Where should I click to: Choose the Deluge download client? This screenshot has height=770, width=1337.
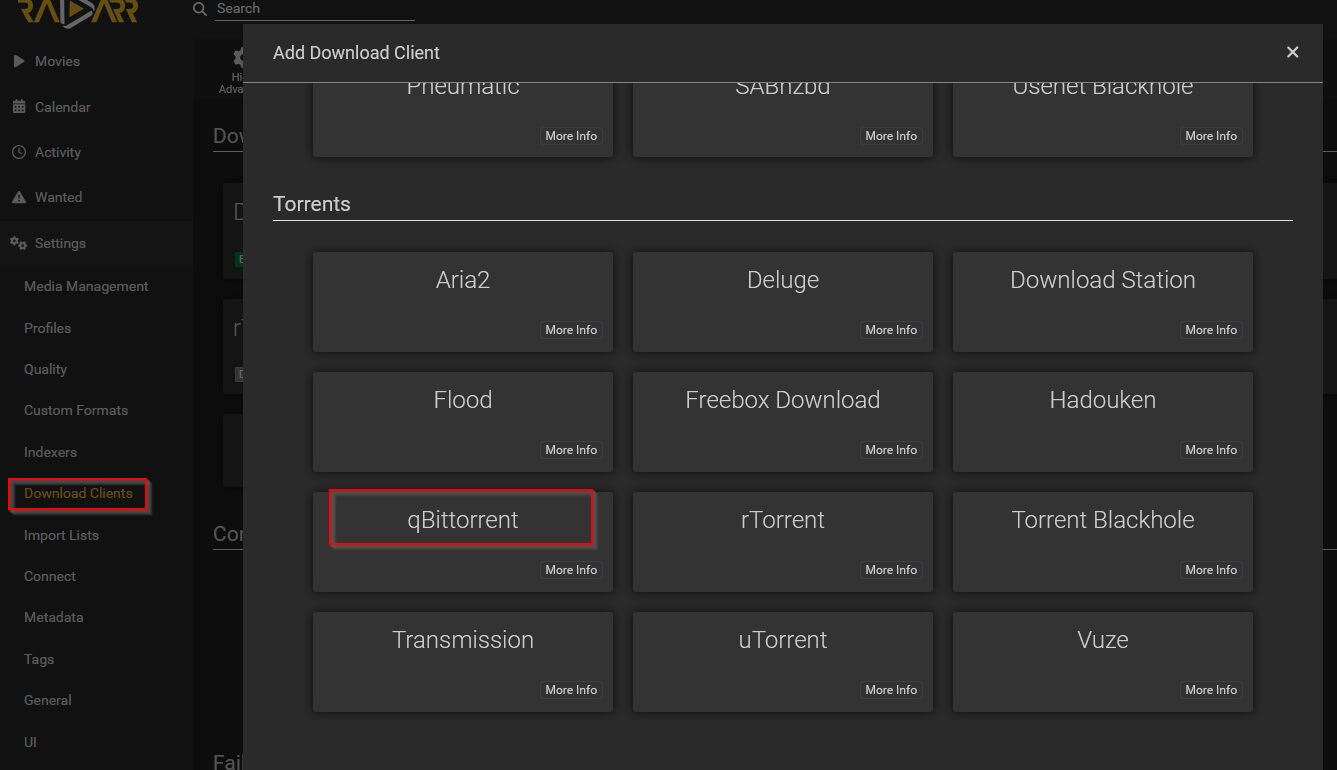(x=783, y=301)
